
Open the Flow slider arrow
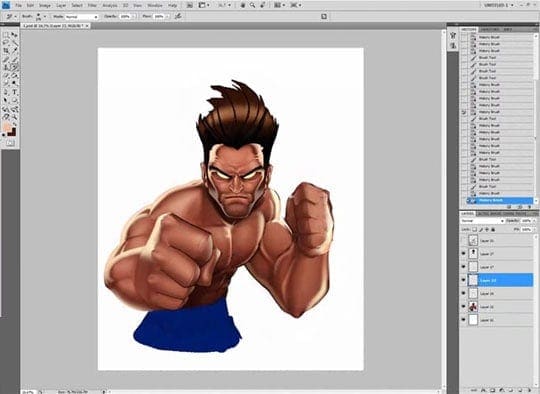[167, 16]
